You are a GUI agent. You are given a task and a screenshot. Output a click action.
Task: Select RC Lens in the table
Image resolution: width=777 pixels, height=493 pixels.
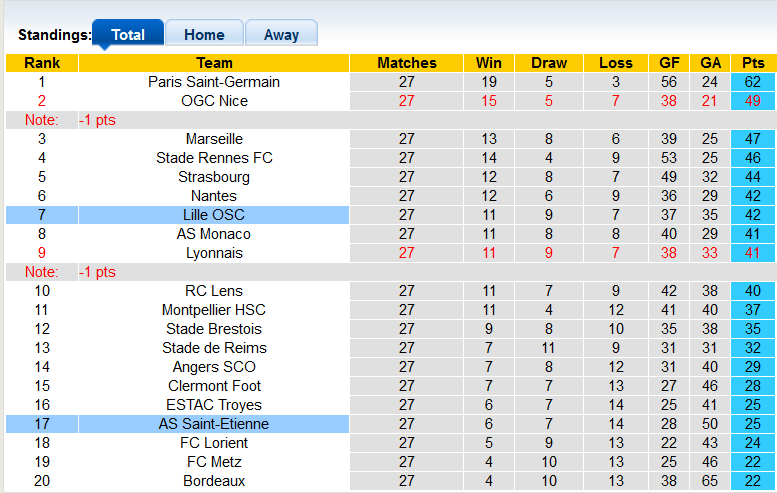[x=214, y=291]
